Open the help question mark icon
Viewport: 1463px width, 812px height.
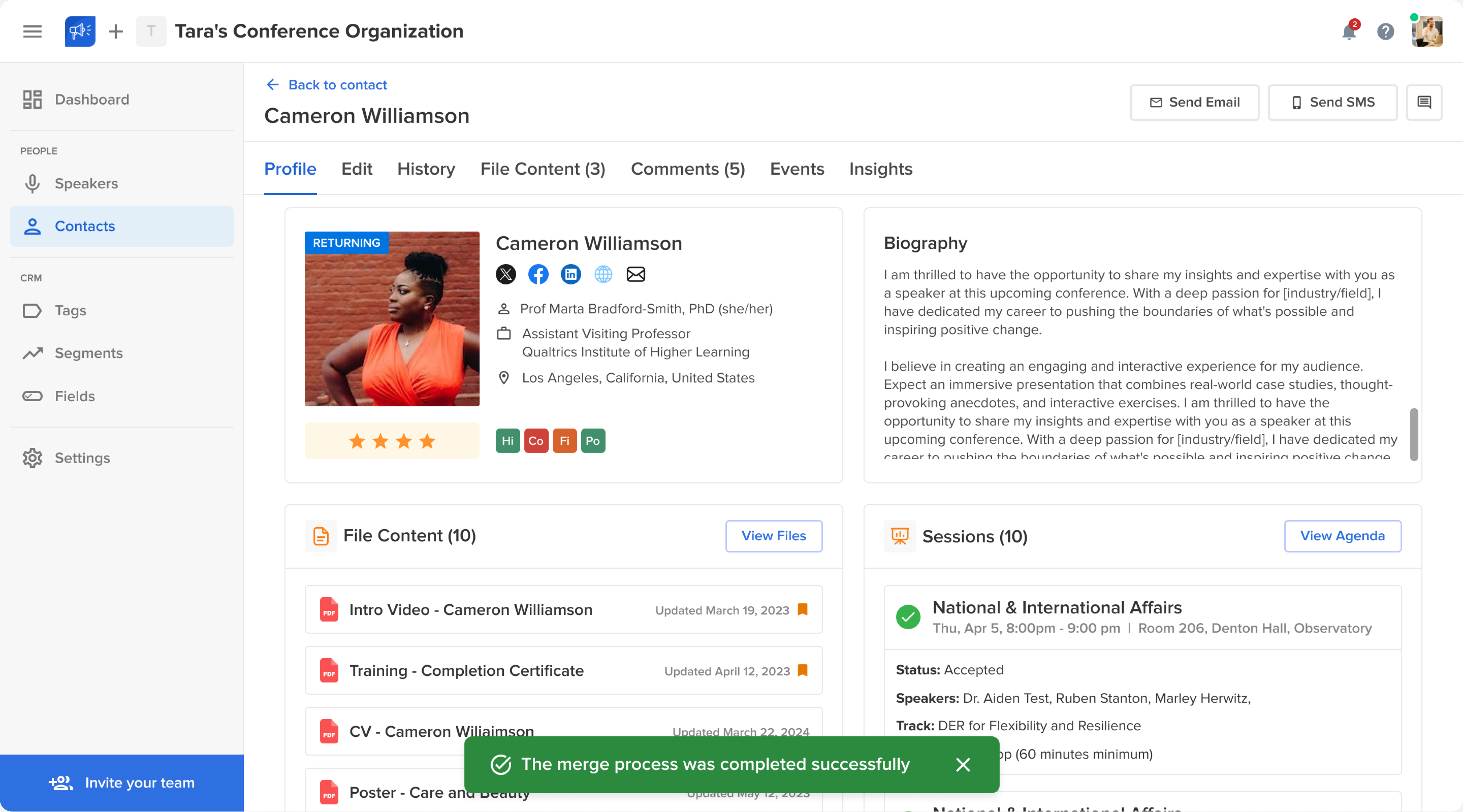pos(1385,32)
